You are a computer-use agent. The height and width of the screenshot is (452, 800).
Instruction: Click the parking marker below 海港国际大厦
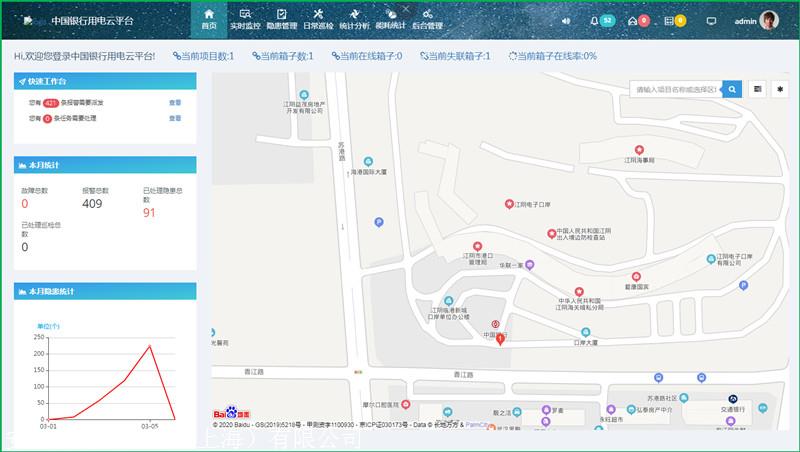click(x=379, y=222)
